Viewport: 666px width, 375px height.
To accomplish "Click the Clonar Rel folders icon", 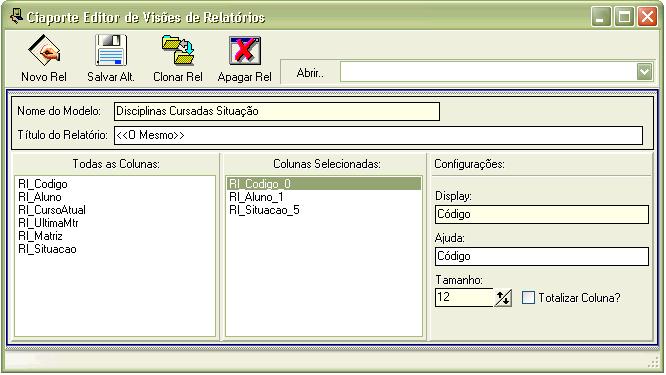I will coord(178,50).
